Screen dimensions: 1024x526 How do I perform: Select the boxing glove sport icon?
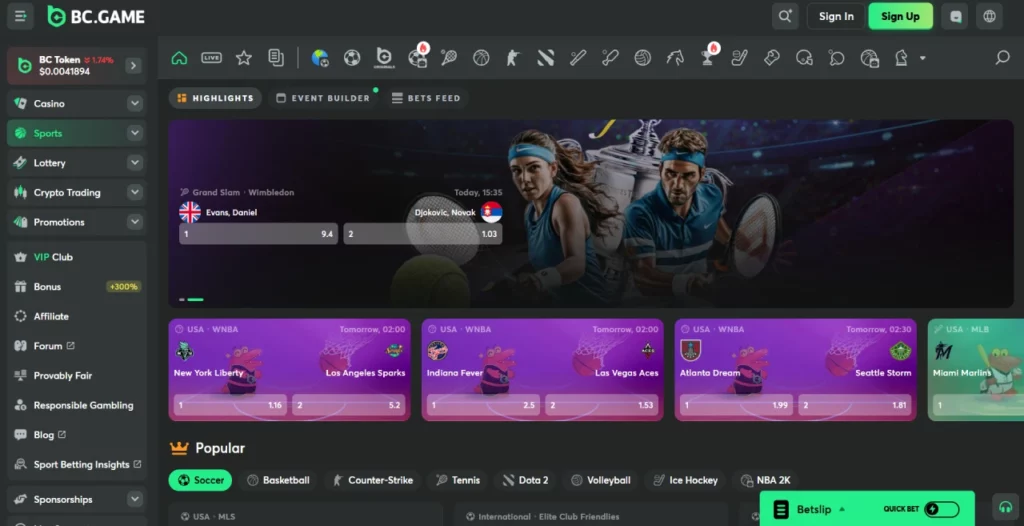(772, 58)
